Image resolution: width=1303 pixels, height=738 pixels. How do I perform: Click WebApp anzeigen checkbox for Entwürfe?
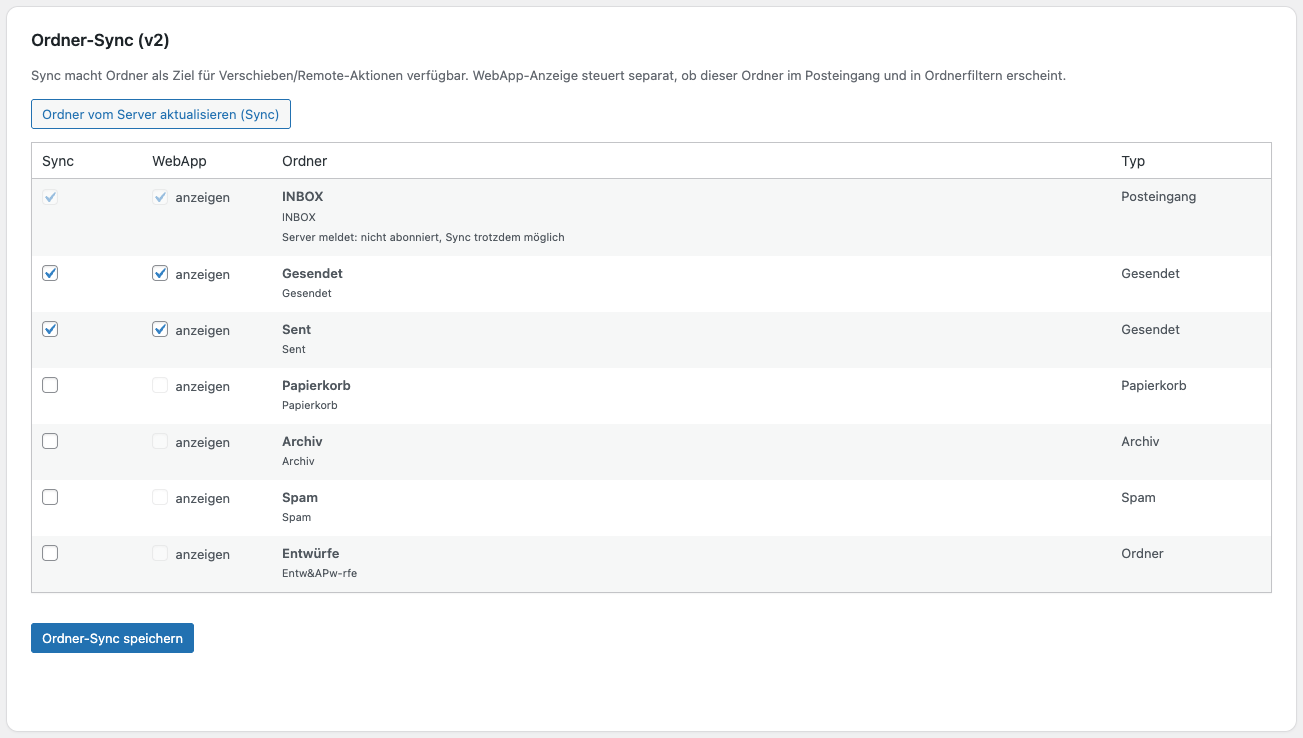click(x=160, y=553)
